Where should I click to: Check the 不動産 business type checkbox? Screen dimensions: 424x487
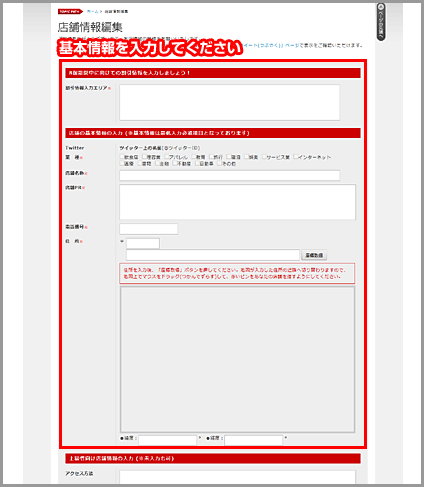click(175, 163)
